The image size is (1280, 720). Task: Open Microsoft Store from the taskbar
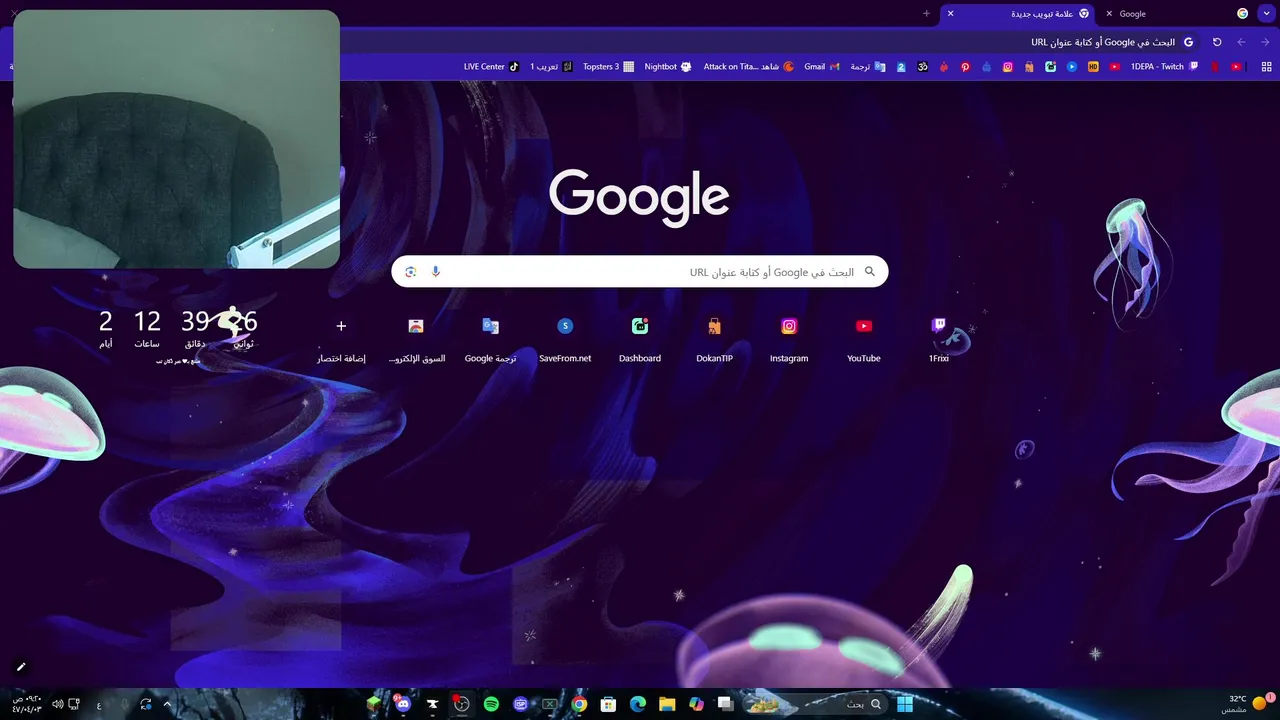pos(608,704)
